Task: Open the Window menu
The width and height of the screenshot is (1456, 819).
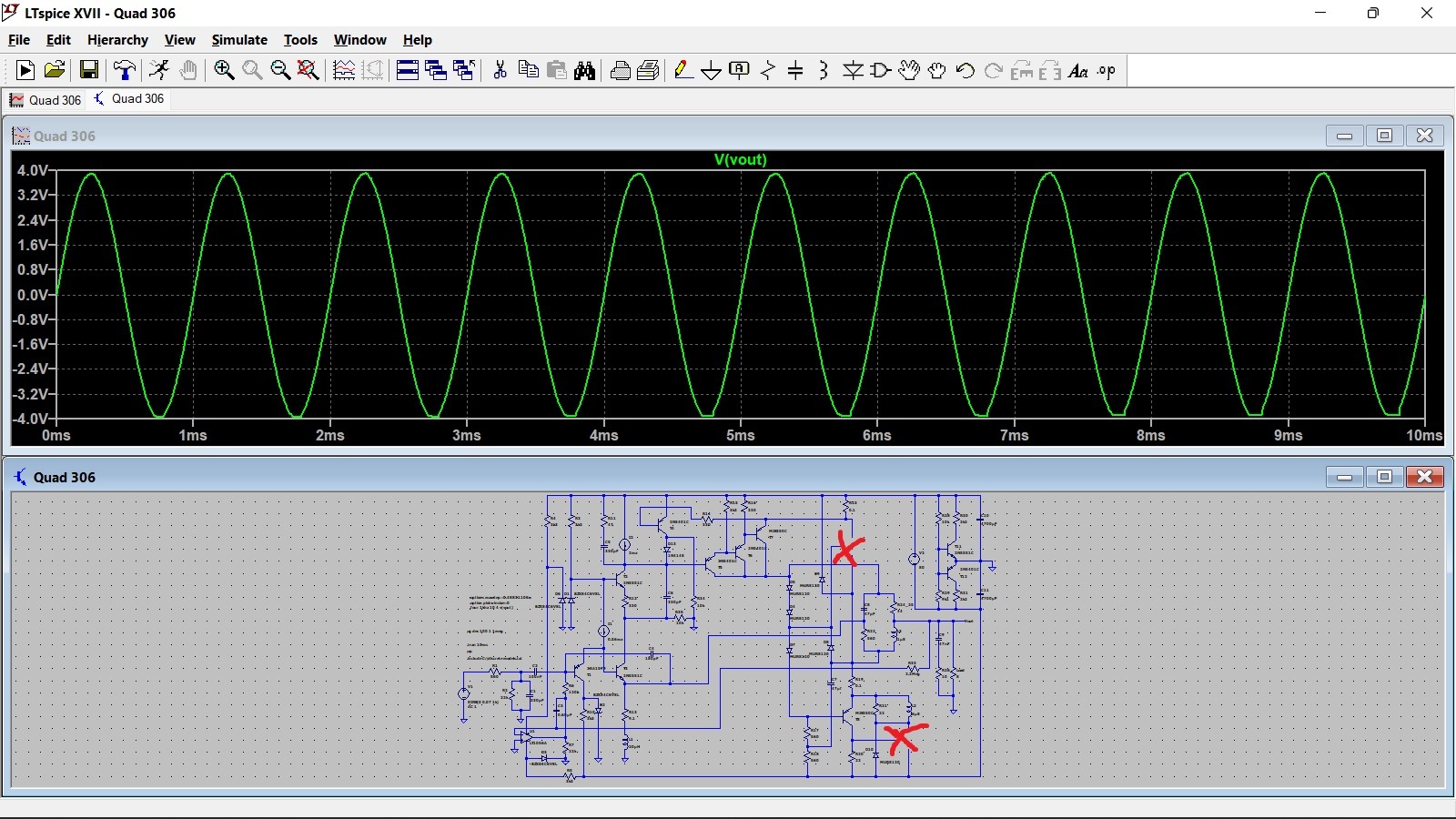Action: [x=359, y=40]
